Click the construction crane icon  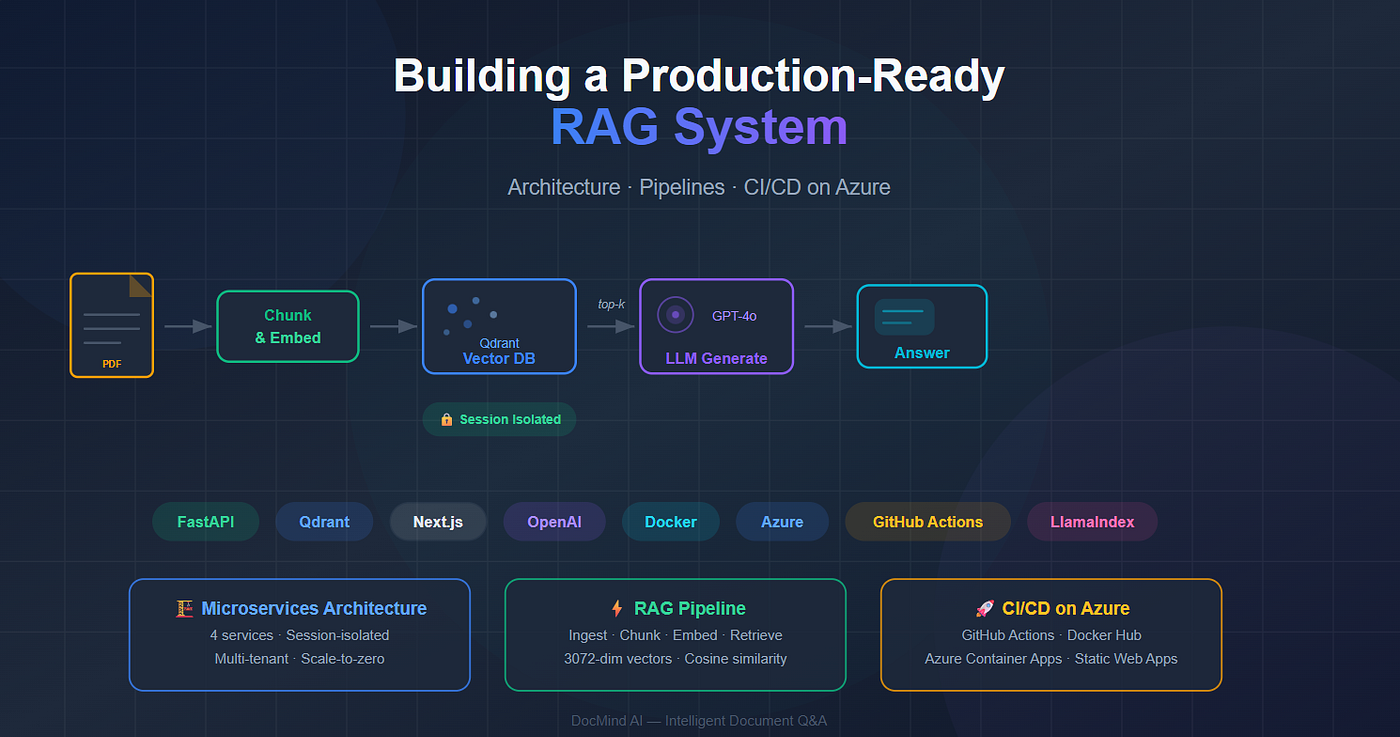pos(184,608)
